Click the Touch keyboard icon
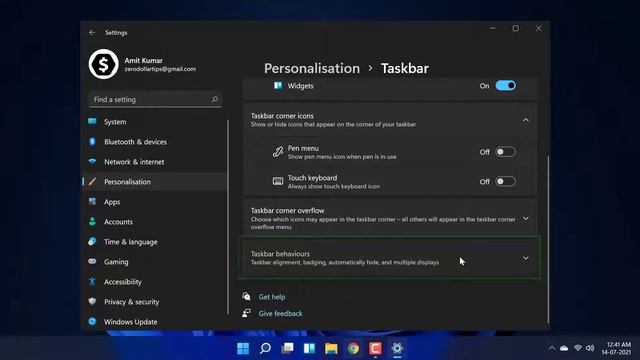The width and height of the screenshot is (640, 360). (x=278, y=181)
